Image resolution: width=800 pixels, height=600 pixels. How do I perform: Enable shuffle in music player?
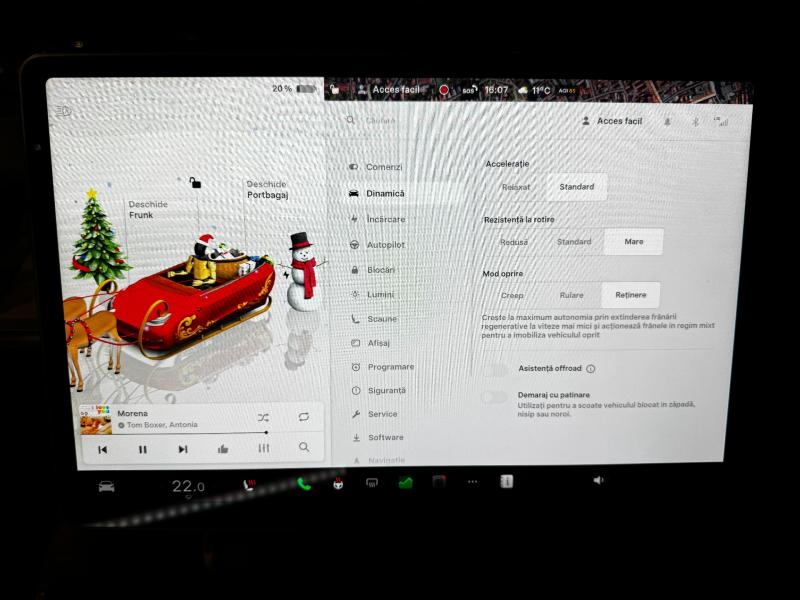[x=262, y=417]
